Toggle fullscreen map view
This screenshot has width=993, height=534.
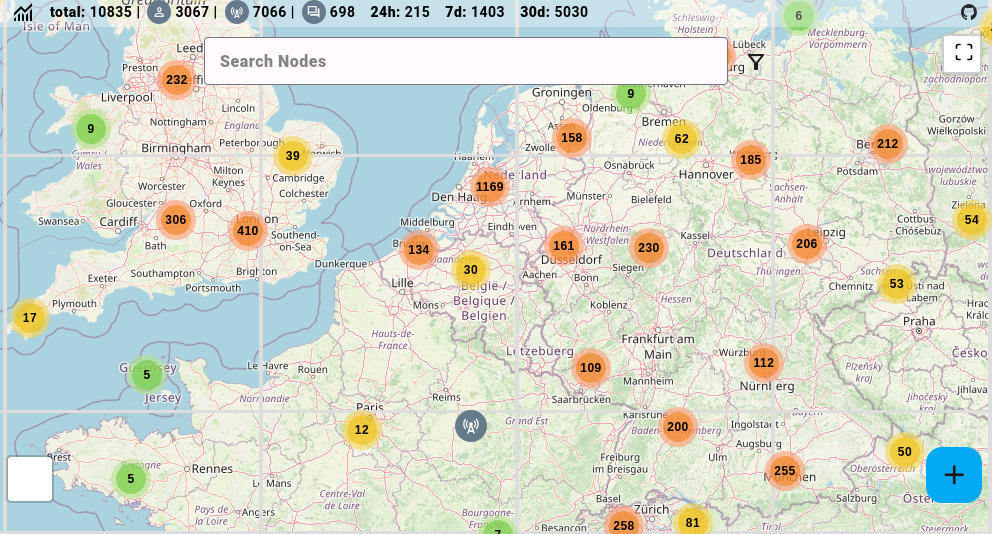point(963,53)
